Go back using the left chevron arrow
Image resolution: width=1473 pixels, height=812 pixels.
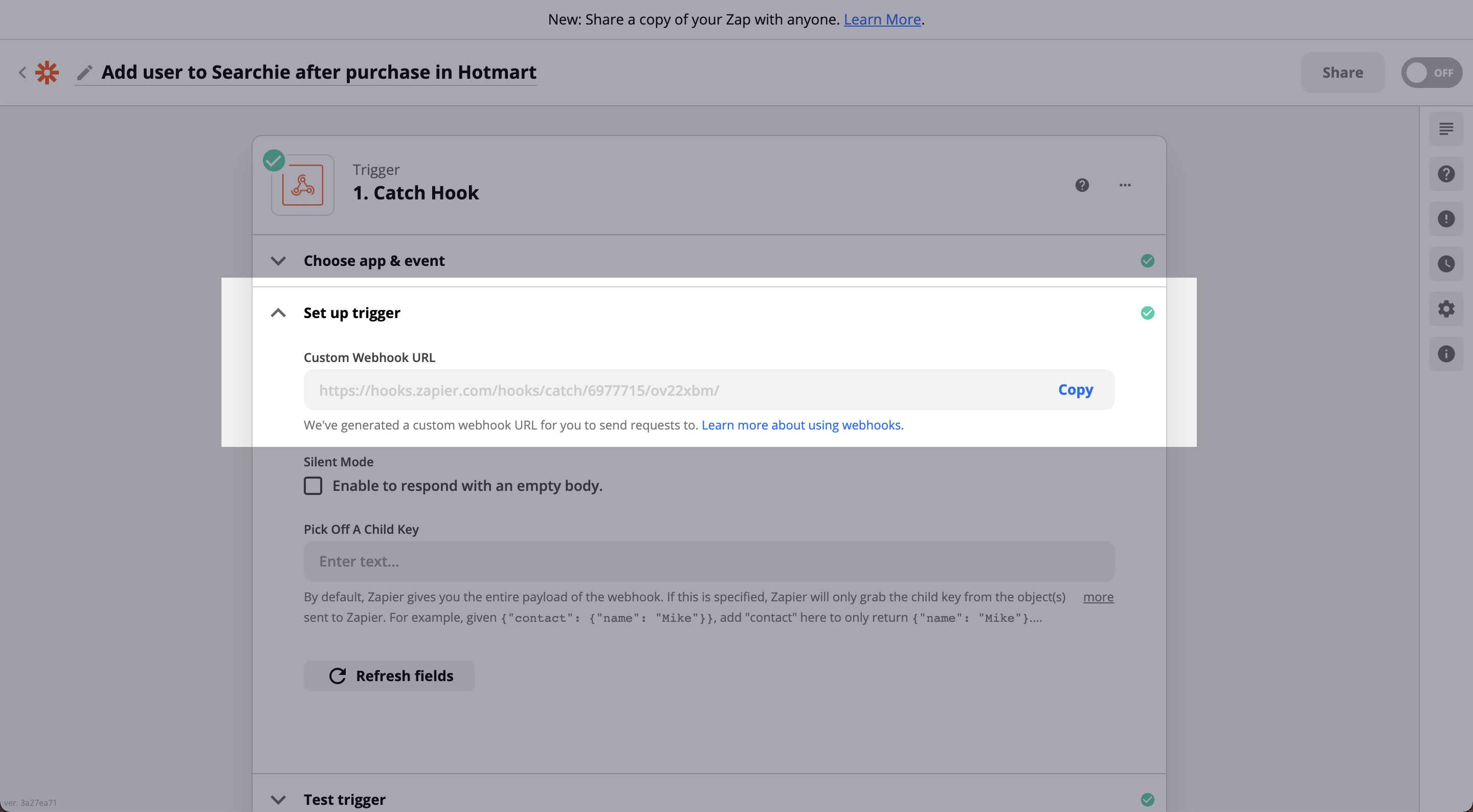coord(23,73)
